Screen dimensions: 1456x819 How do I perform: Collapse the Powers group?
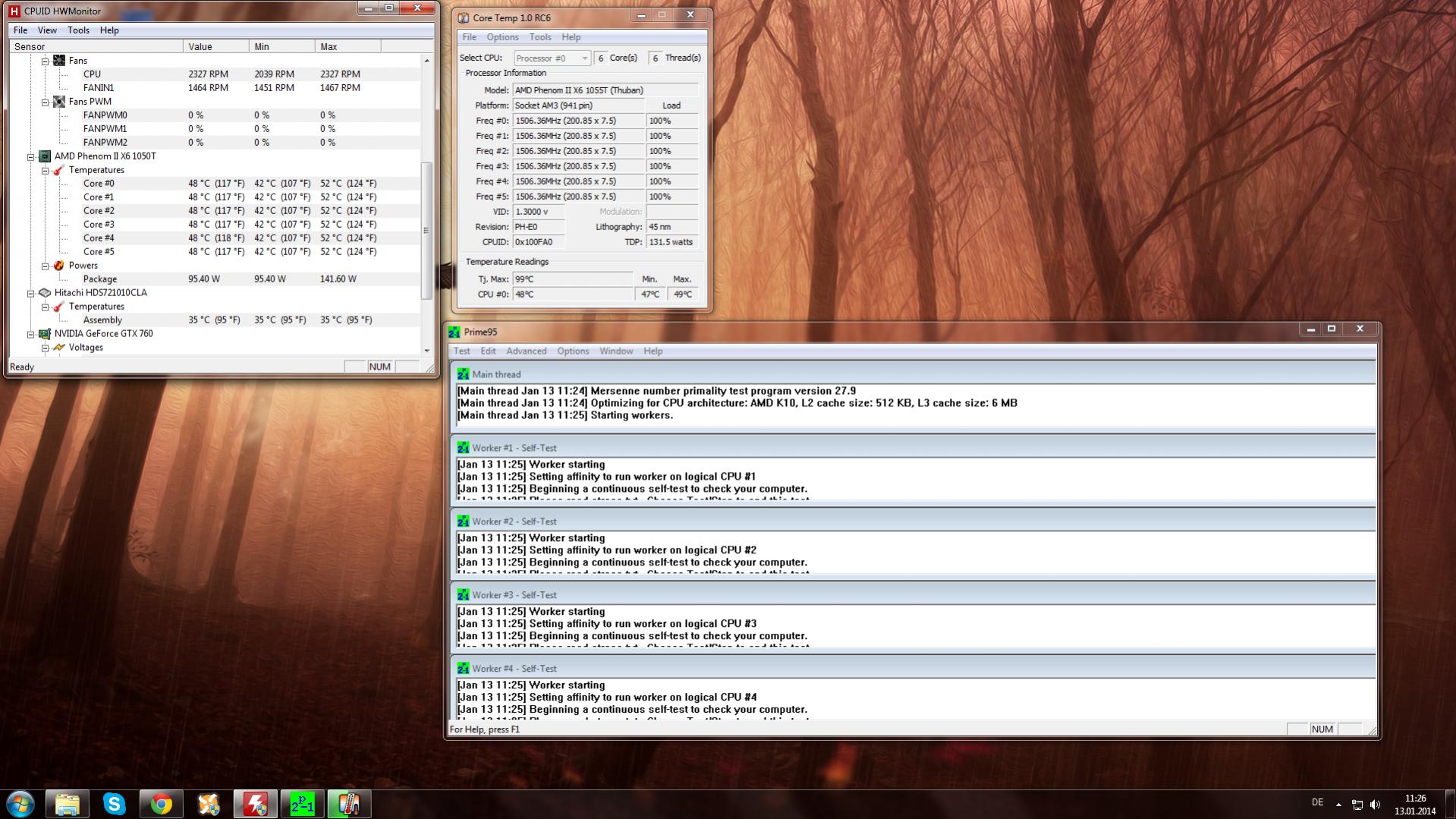pyautogui.click(x=45, y=266)
